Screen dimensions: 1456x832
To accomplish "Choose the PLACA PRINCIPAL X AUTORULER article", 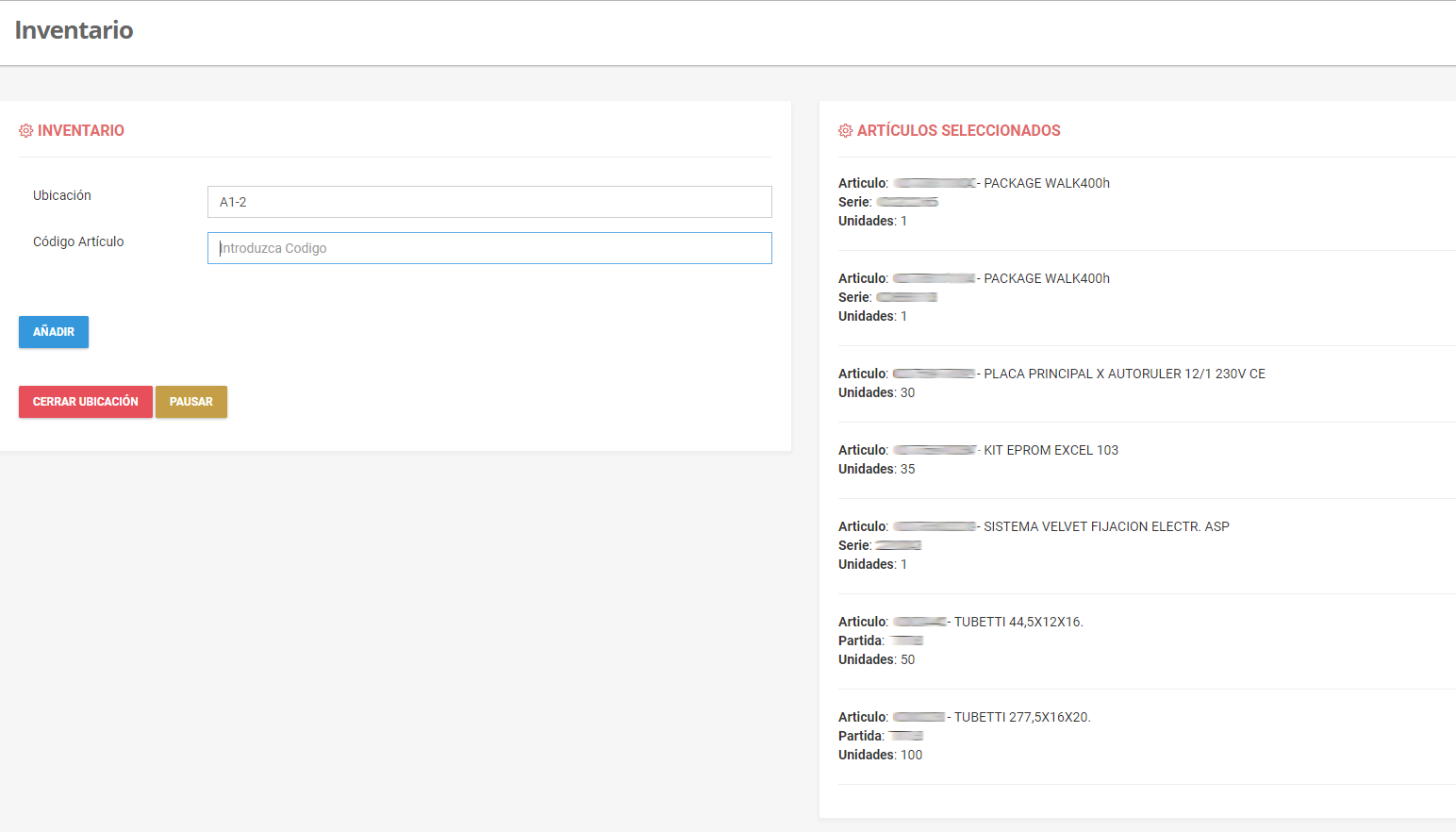I will (1123, 374).
